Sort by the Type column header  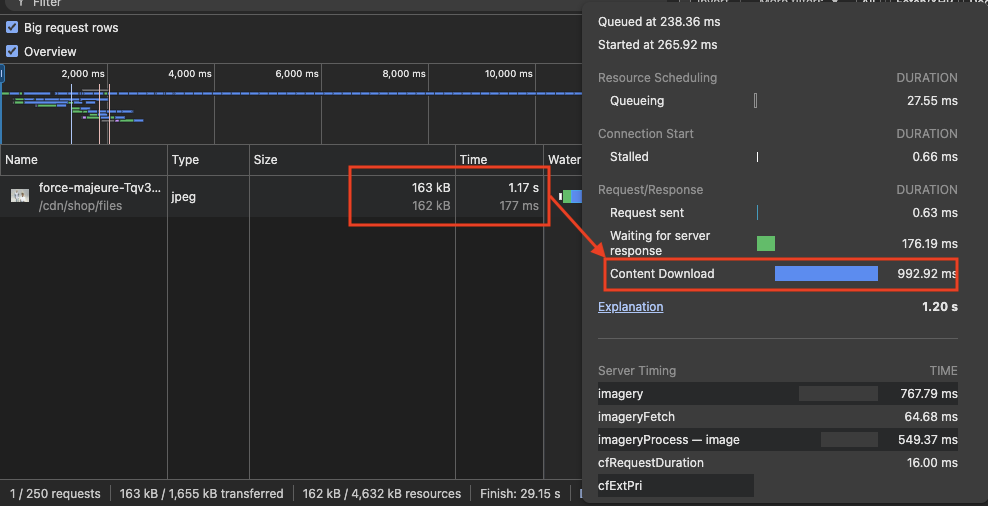coord(209,160)
